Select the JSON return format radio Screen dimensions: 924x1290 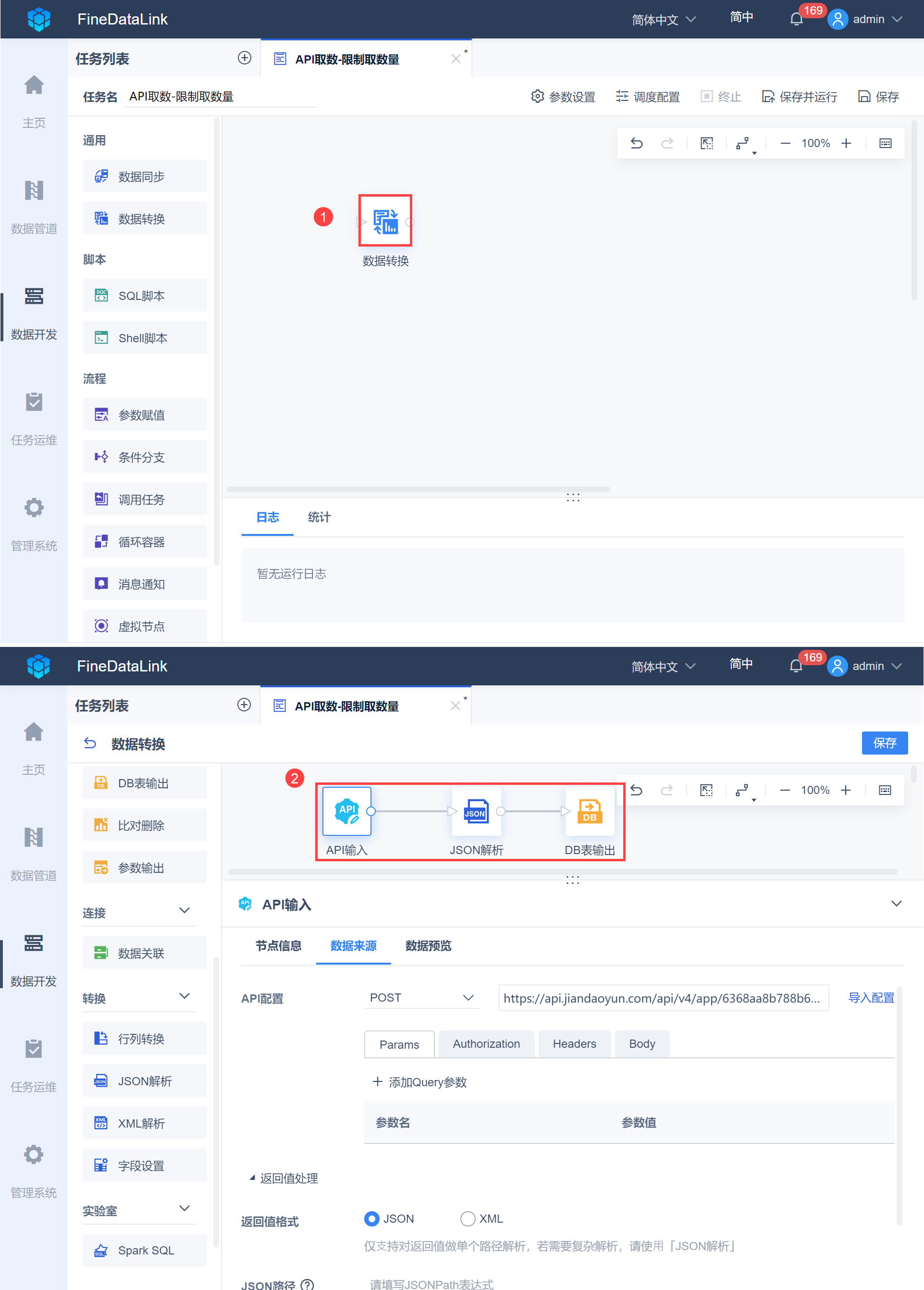[x=372, y=1218]
